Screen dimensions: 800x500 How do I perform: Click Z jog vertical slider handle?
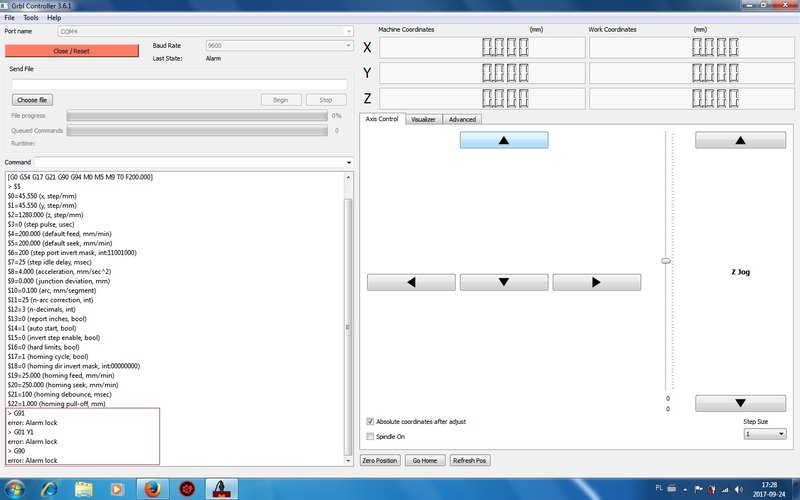click(x=666, y=261)
